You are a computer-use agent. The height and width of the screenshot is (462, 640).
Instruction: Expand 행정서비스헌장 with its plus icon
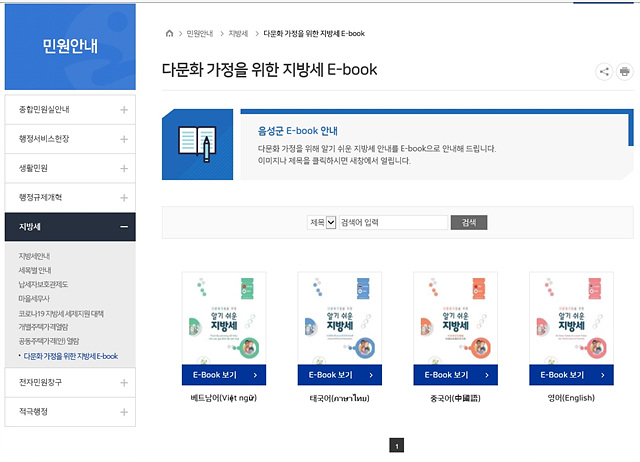pyautogui.click(x=124, y=139)
